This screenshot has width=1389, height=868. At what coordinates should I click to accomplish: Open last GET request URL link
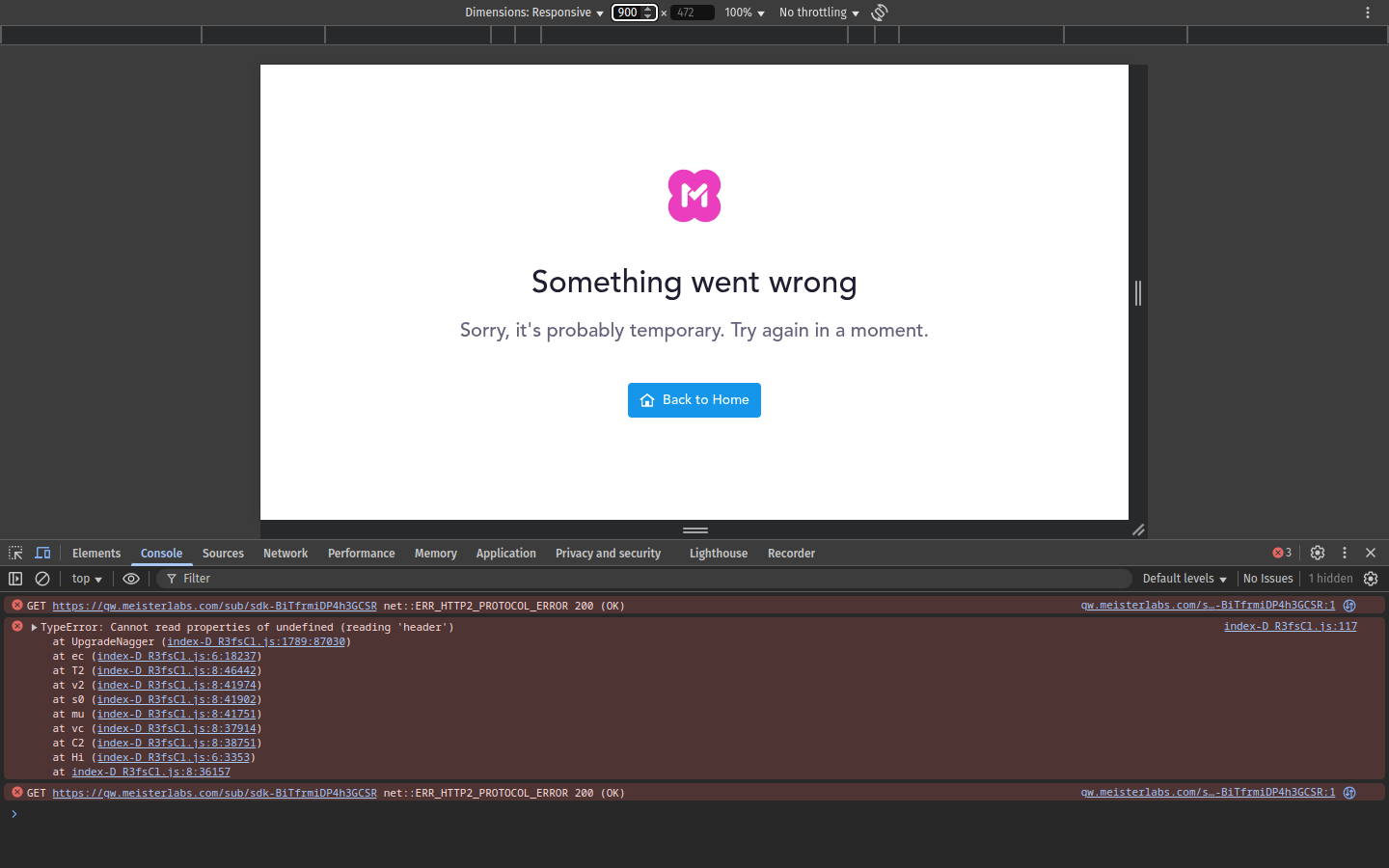[x=214, y=793]
